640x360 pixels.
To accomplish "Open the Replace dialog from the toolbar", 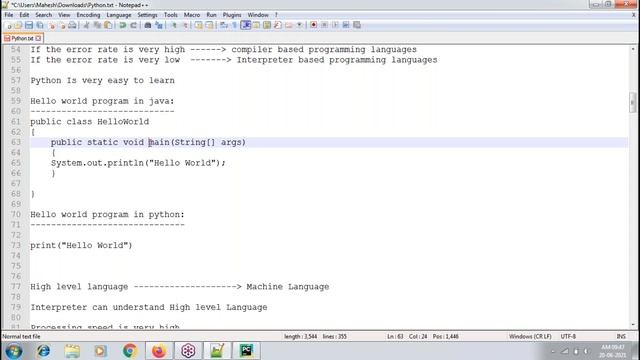I will tap(159, 25).
